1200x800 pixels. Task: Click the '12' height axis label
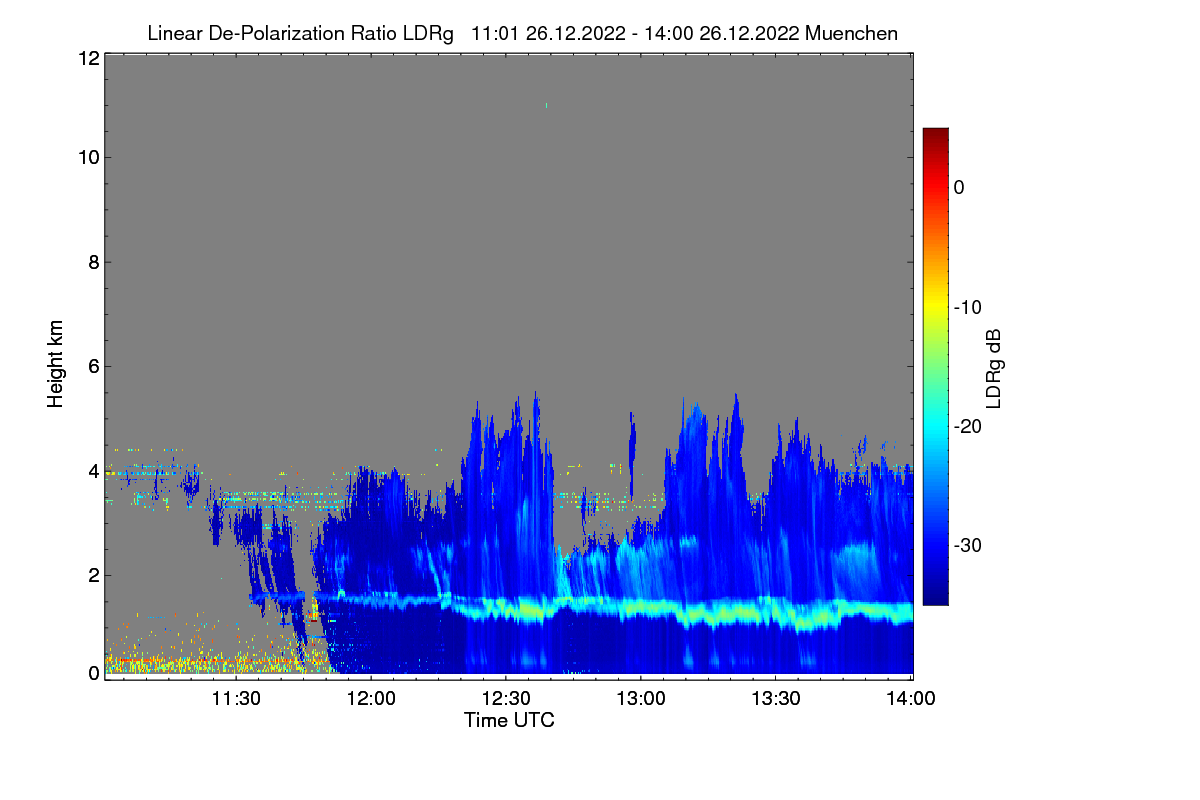click(x=87, y=58)
